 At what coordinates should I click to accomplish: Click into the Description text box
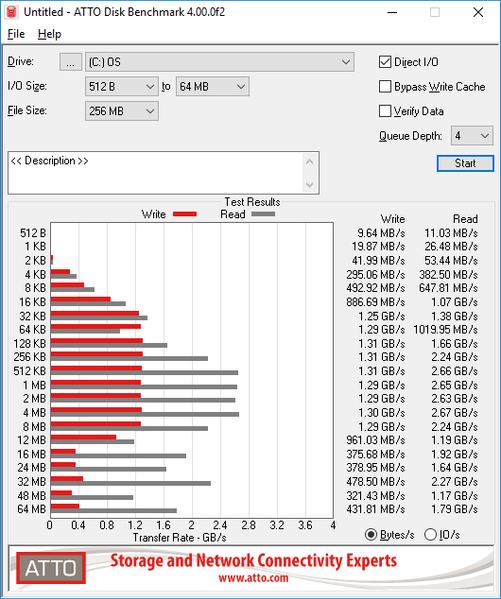coord(156,173)
